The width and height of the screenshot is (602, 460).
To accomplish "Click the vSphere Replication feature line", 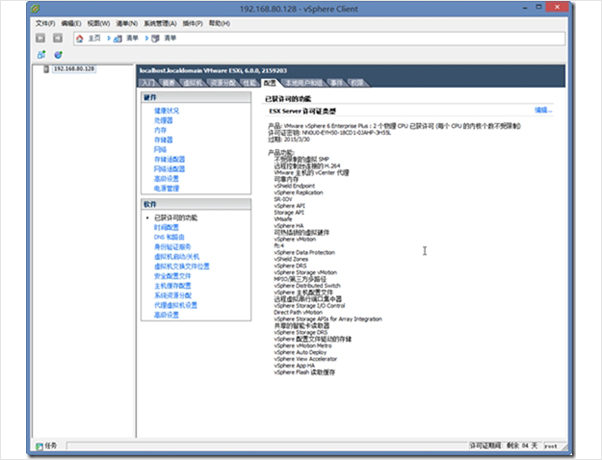I will [x=299, y=192].
